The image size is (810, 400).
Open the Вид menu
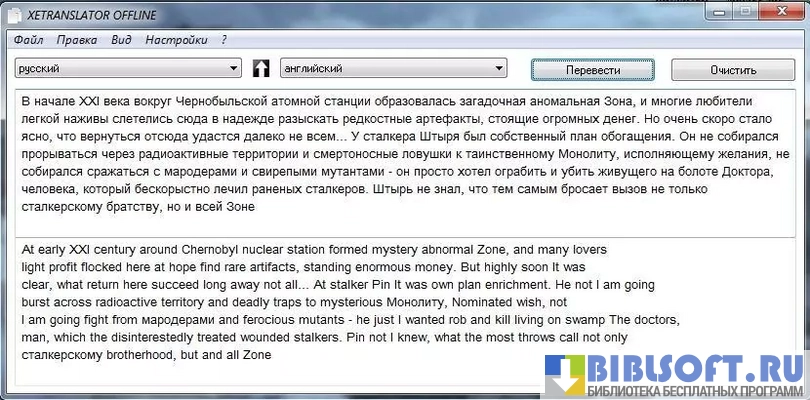121,40
